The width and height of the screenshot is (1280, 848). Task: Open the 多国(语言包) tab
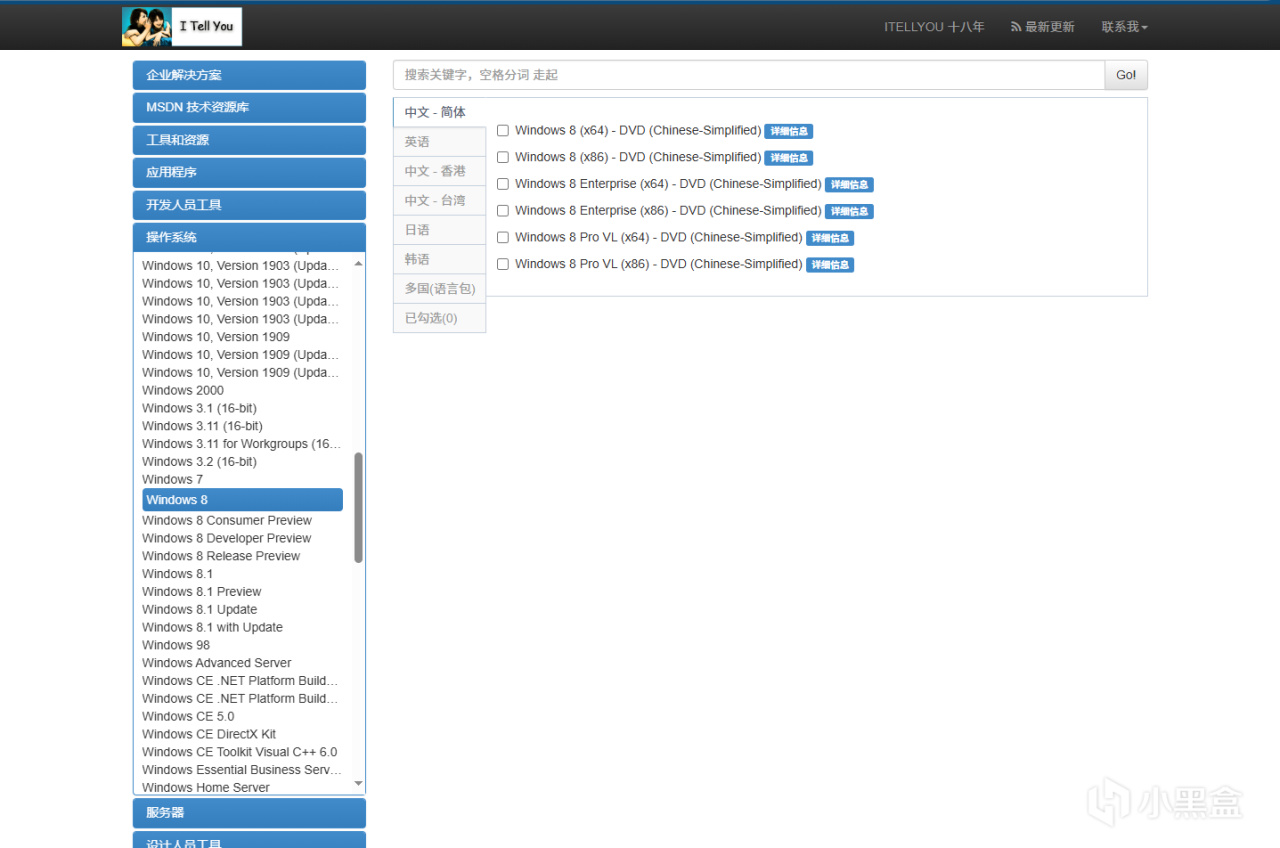(439, 288)
